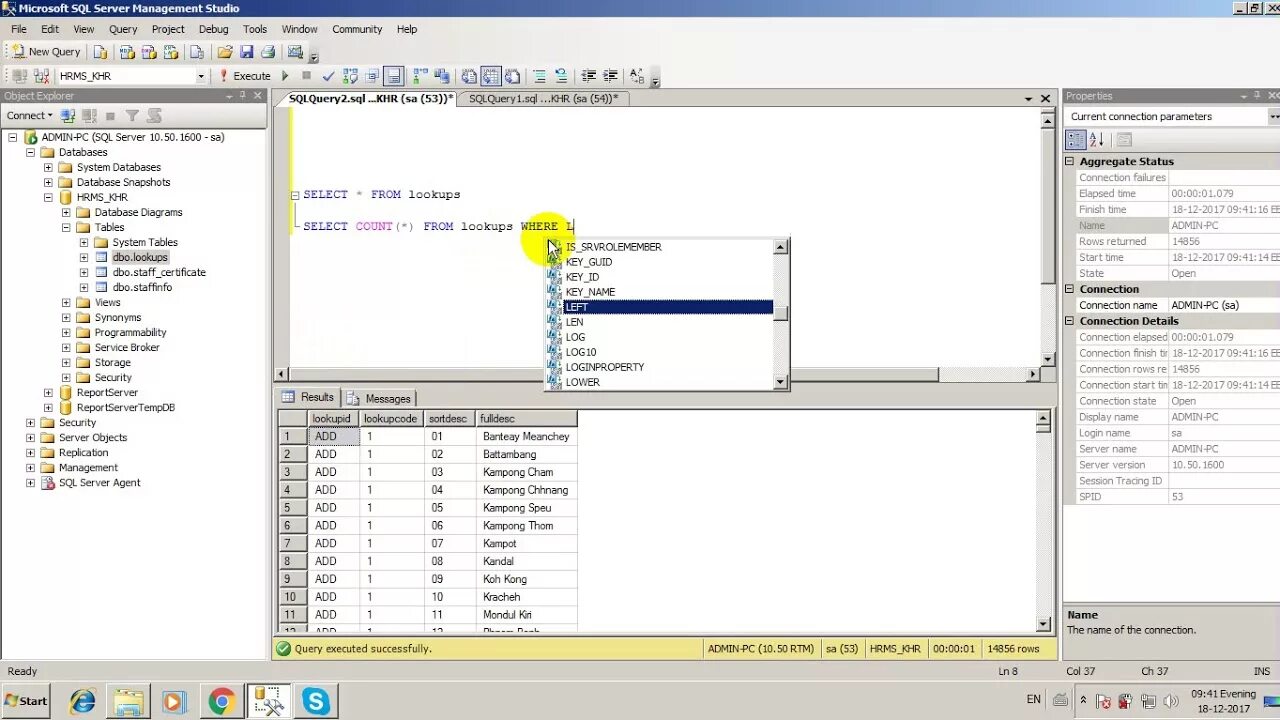Viewport: 1280px width, 720px height.
Task: Expand the dbo.staffinfo table node
Action: point(84,287)
